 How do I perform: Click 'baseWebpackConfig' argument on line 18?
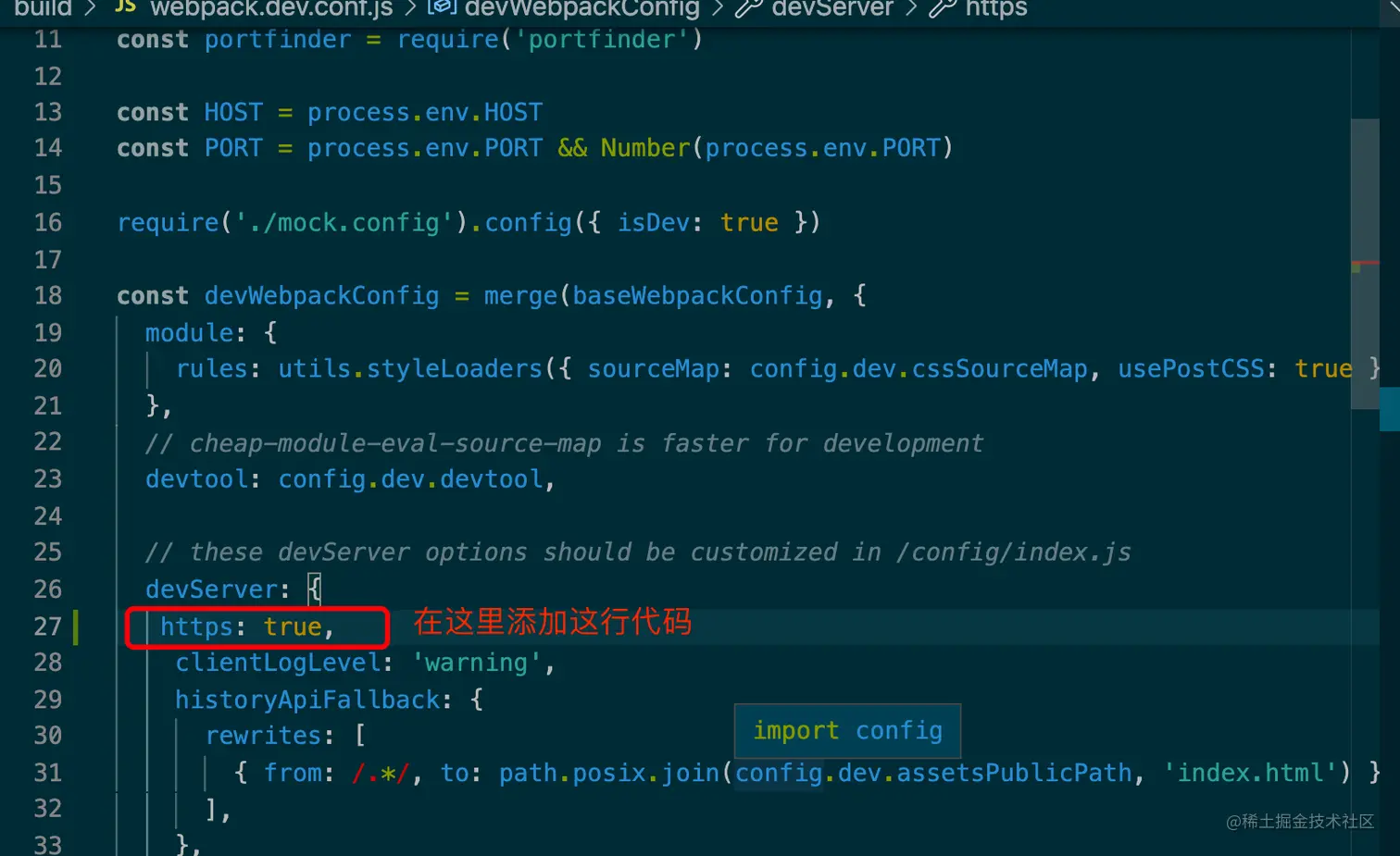pyautogui.click(x=697, y=295)
